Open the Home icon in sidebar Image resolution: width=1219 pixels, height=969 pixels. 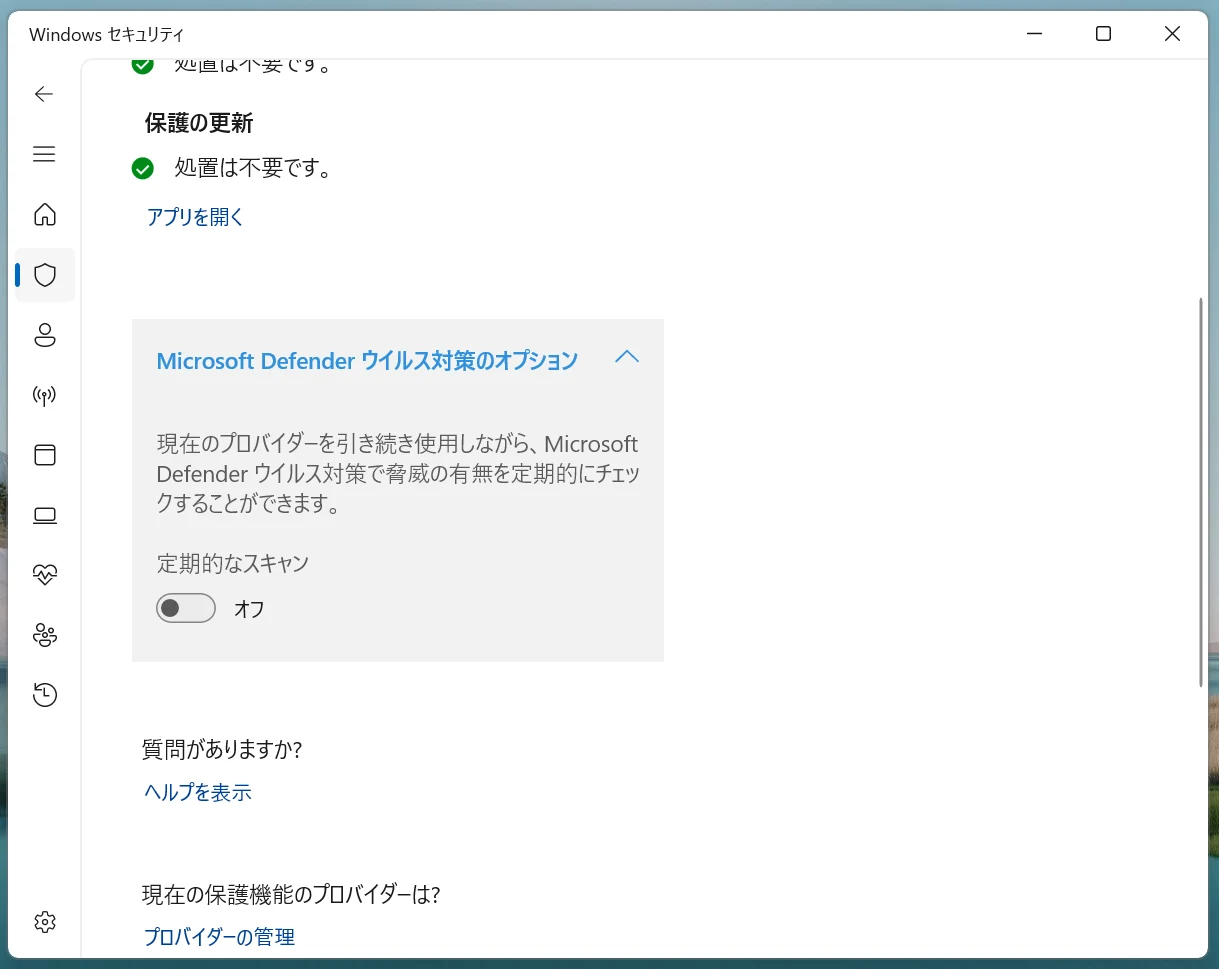click(45, 215)
